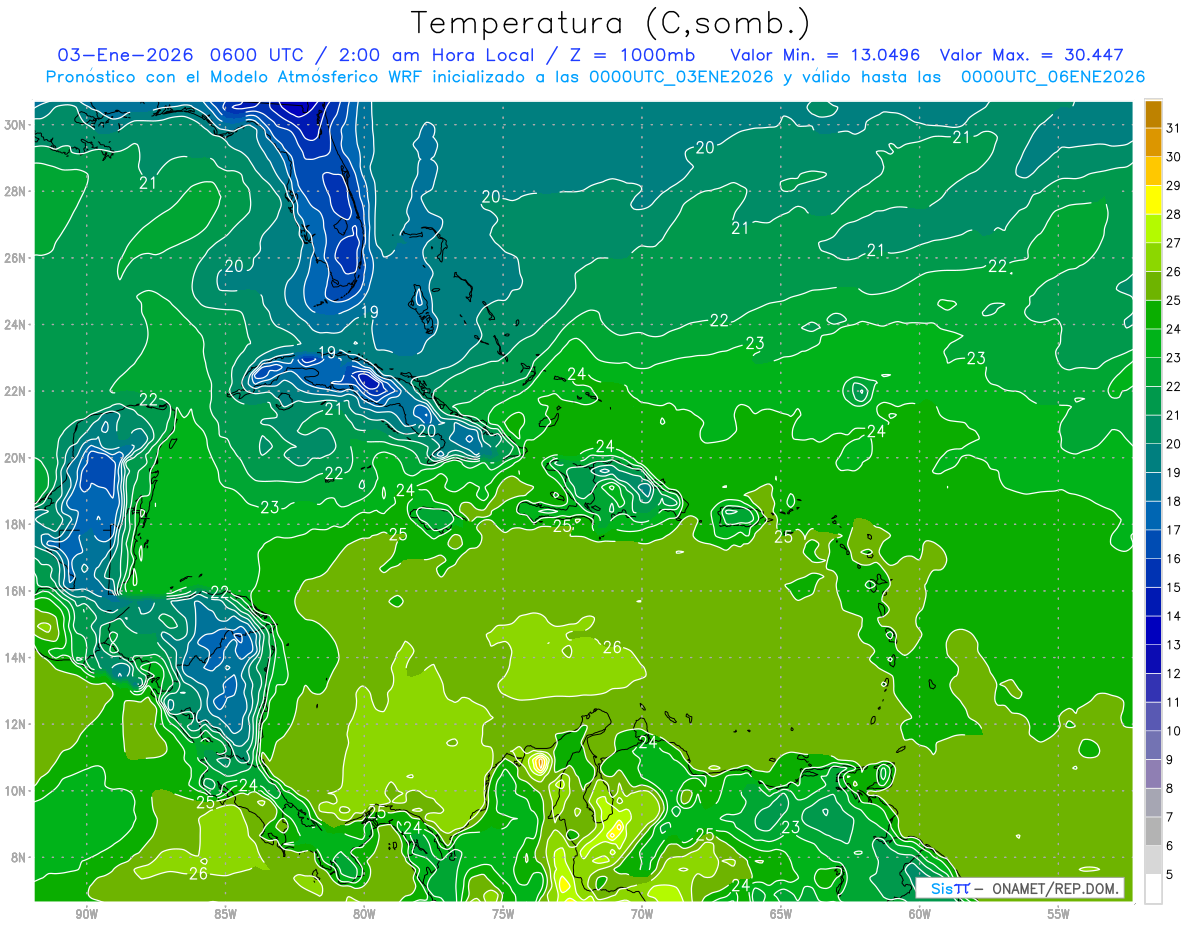Image resolution: width=1200 pixels, height=927 pixels.
Task: Click the '0000UTC_03ENE2026' initialization time
Action: click(680, 77)
